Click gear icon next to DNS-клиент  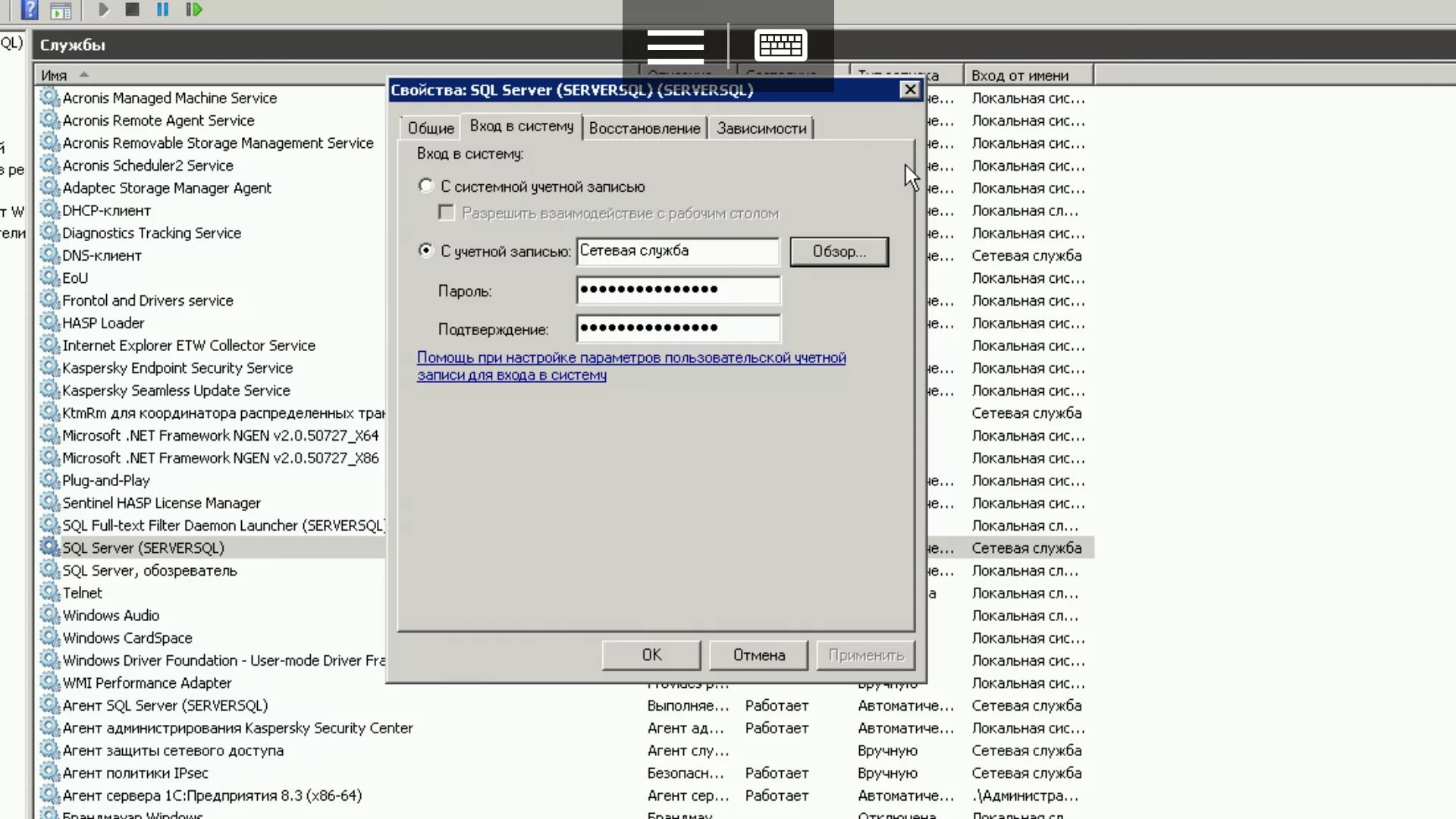tap(50, 255)
